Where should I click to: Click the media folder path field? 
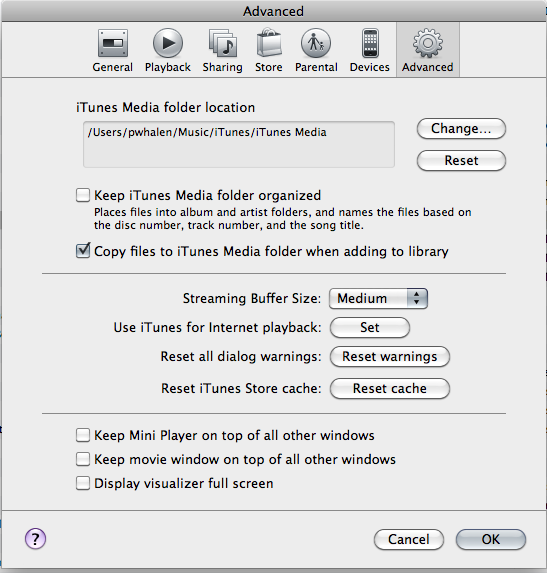pyautogui.click(x=239, y=145)
